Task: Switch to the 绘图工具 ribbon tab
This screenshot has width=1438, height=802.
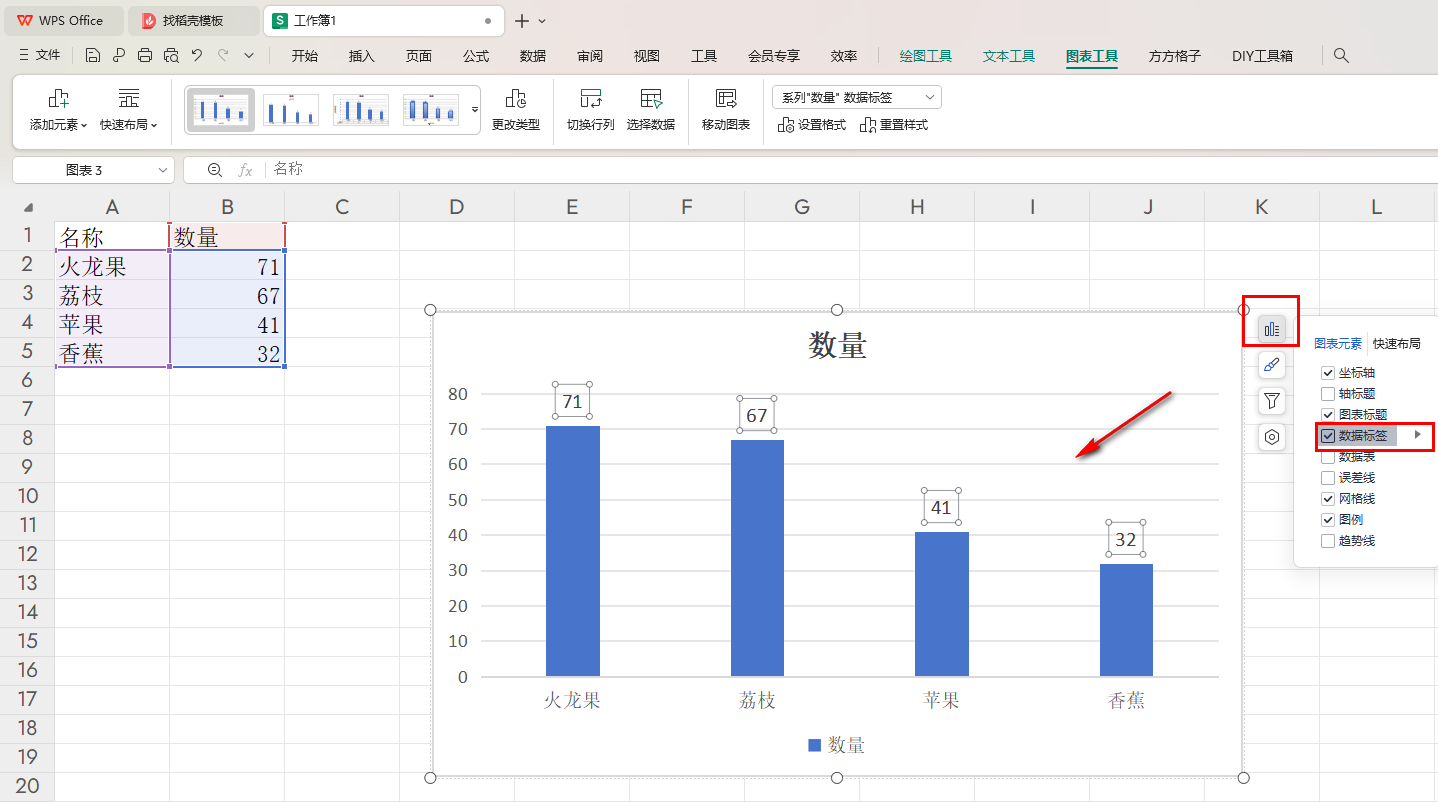Action: pos(926,56)
